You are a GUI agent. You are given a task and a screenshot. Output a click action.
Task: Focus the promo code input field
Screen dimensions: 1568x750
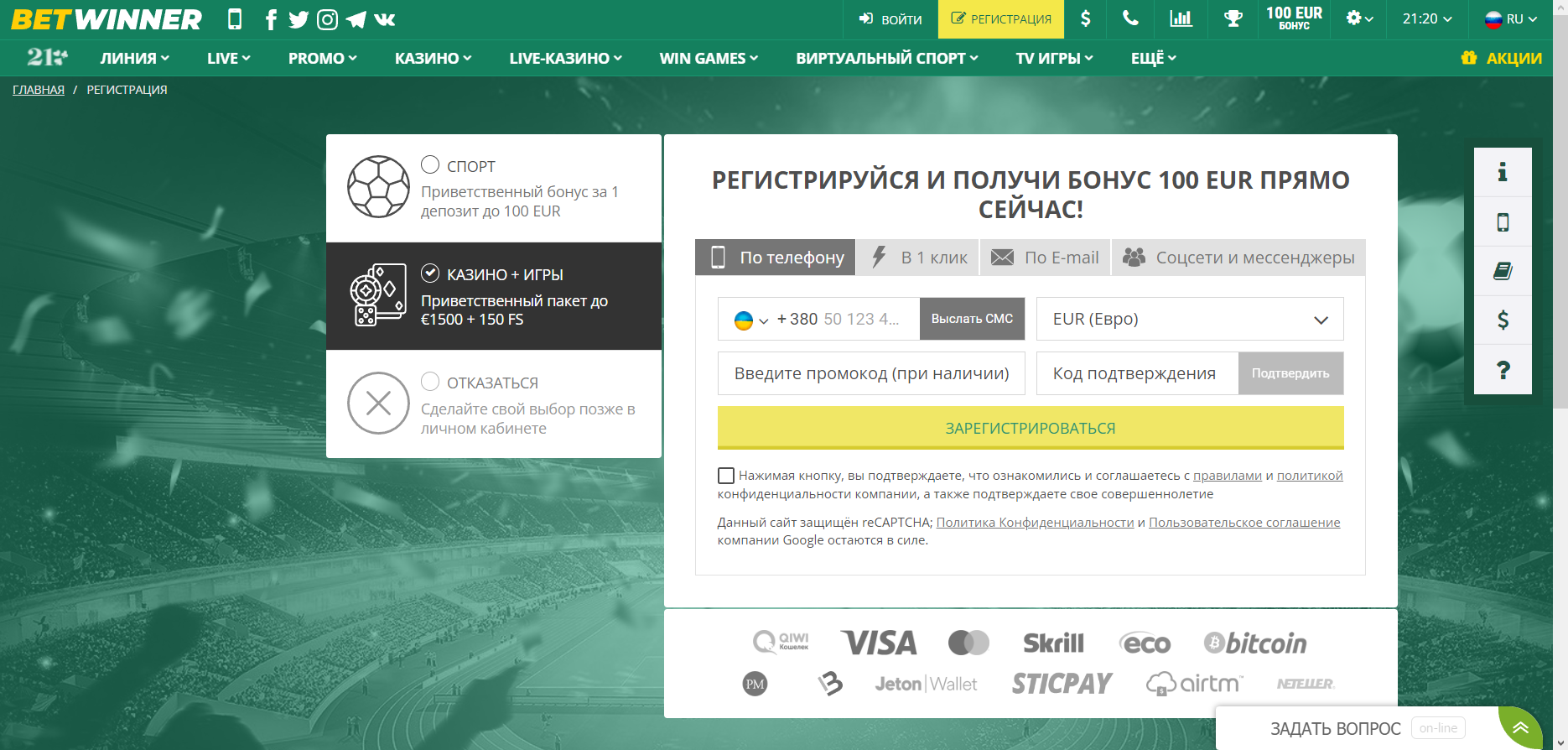coord(871,373)
